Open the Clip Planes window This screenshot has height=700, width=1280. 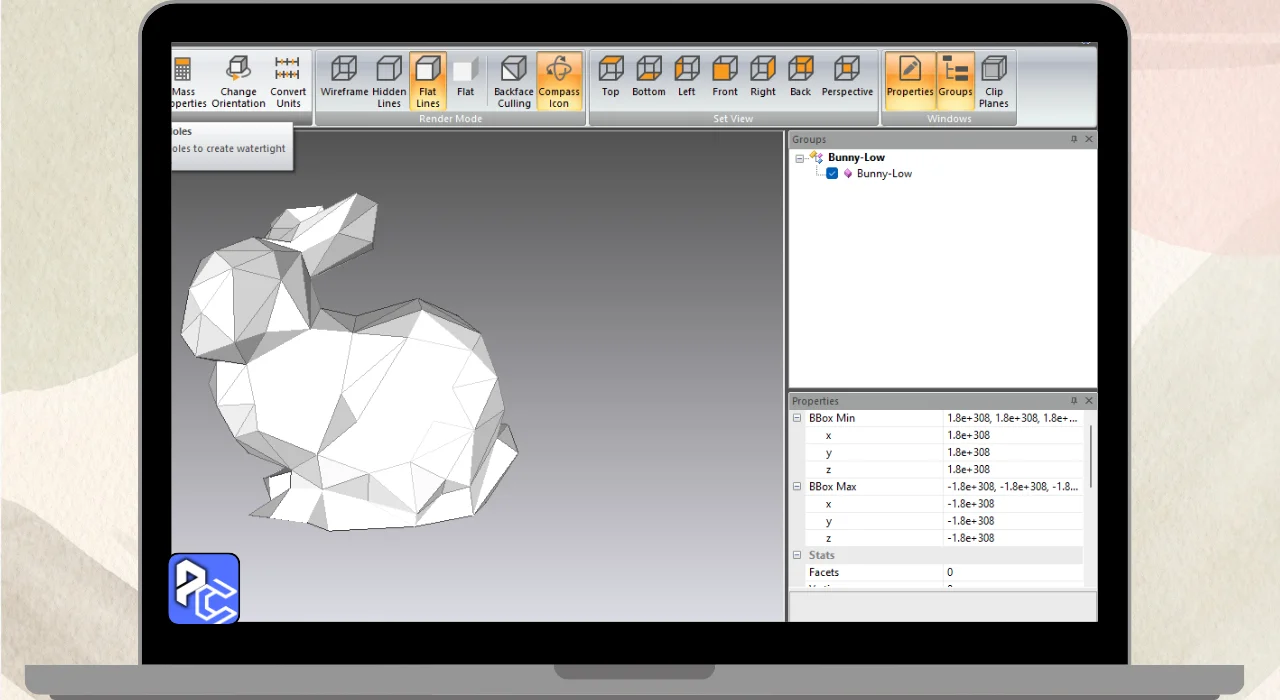click(x=993, y=81)
